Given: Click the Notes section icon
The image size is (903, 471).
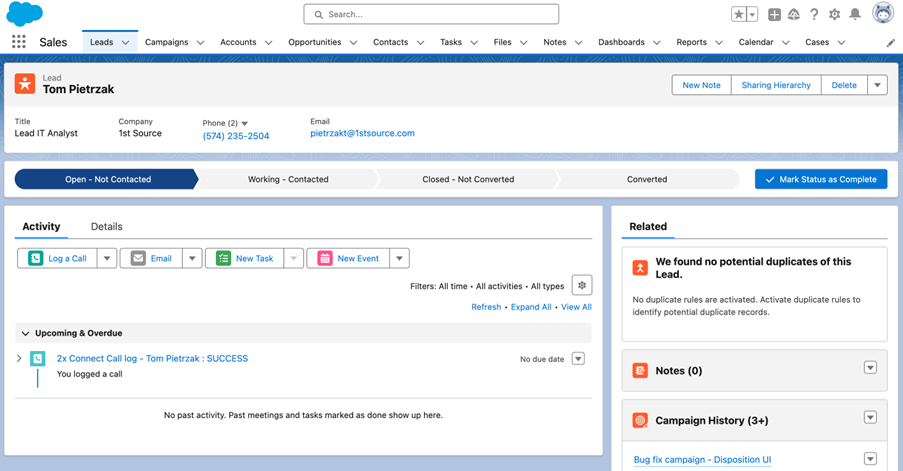Looking at the screenshot, I should point(640,370).
